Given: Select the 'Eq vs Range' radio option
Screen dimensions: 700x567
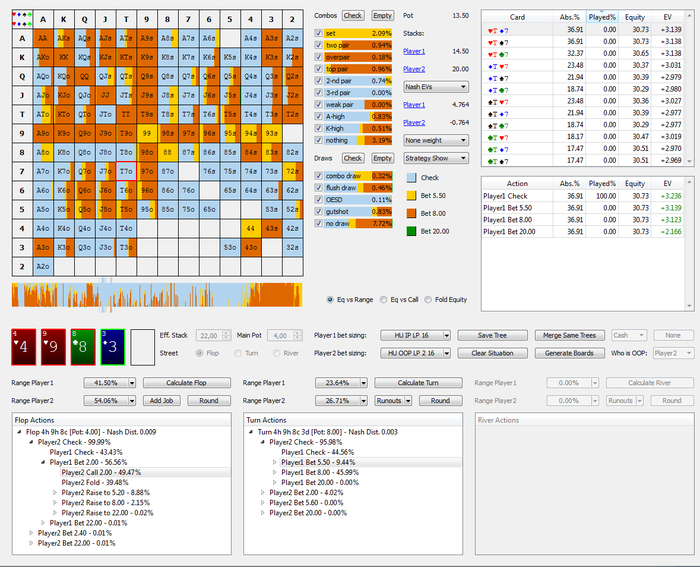Looking at the screenshot, I should (x=330, y=300).
